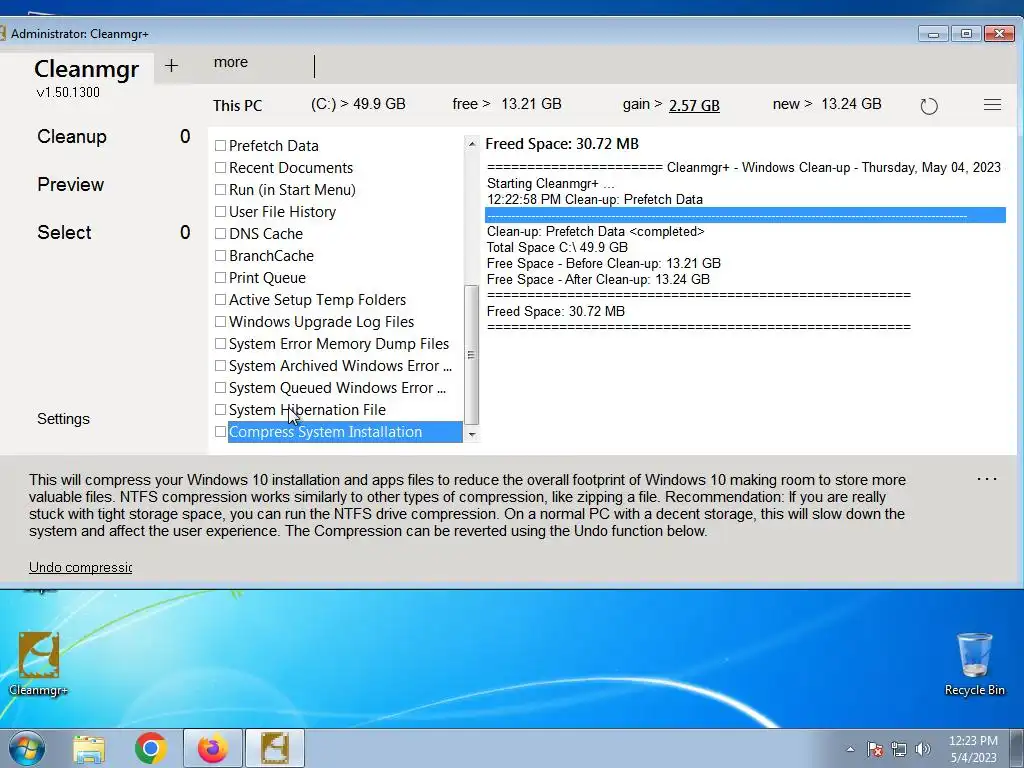Click the volume speaker tray icon
The image size is (1024, 768).
[923, 749]
